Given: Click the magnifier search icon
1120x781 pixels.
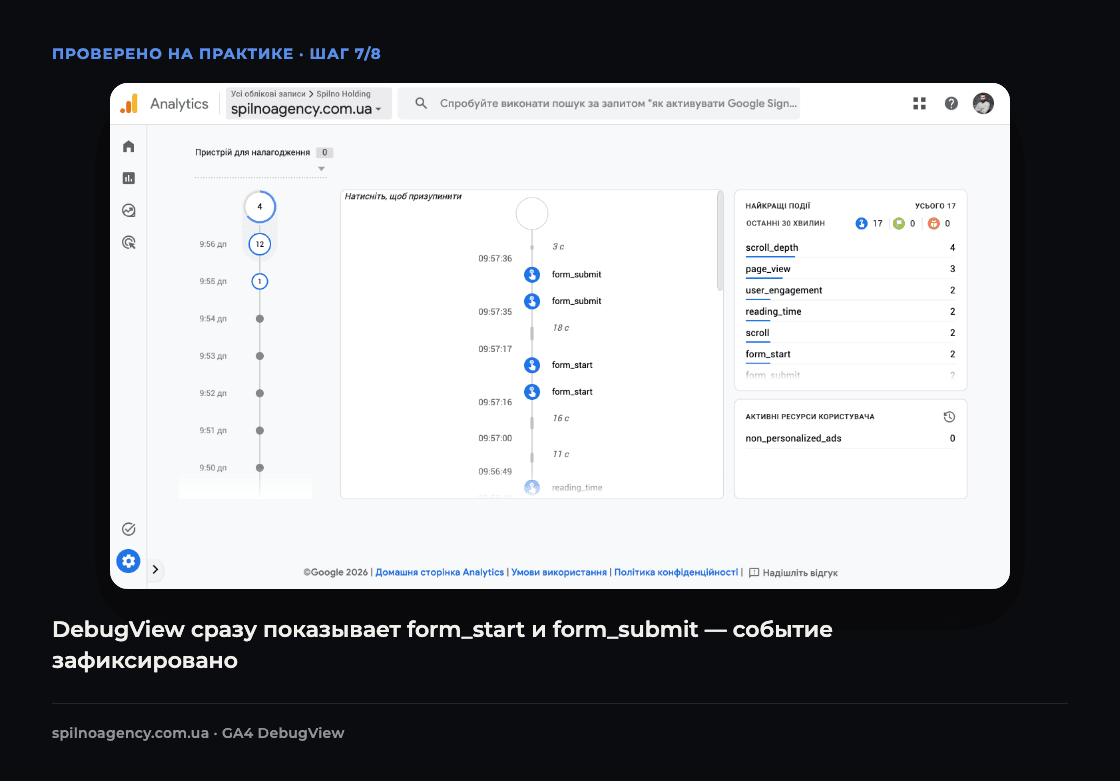Looking at the screenshot, I should pyautogui.click(x=421, y=104).
